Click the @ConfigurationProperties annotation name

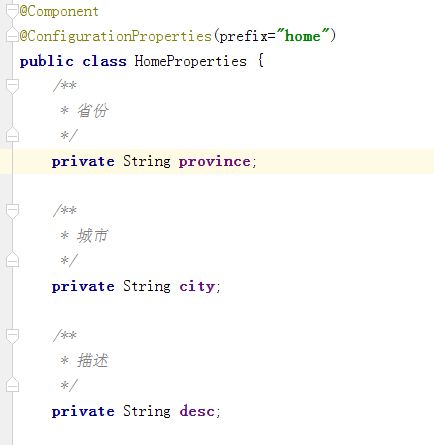[x=116, y=36]
